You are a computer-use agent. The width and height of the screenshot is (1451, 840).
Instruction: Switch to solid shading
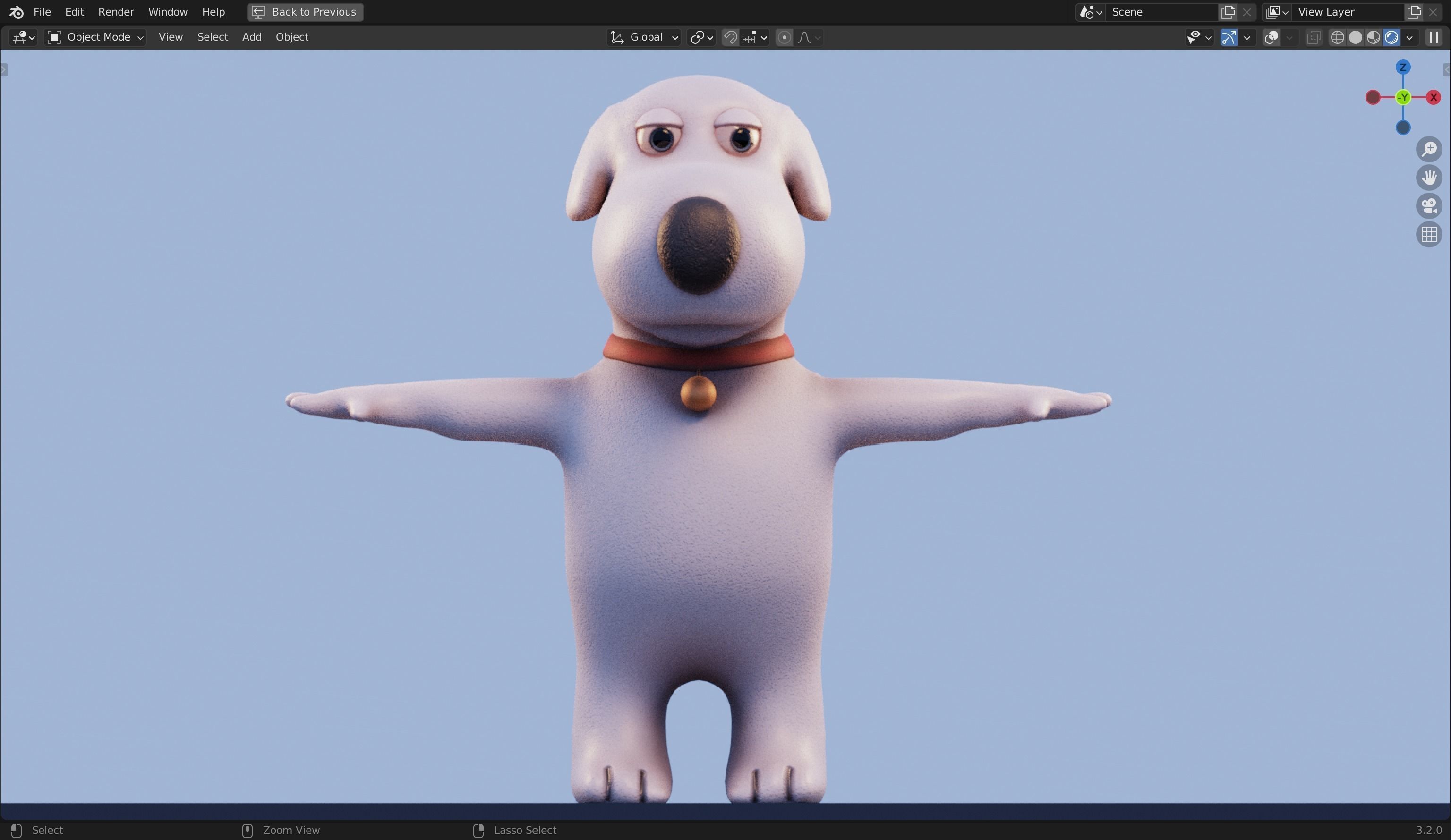click(x=1356, y=37)
